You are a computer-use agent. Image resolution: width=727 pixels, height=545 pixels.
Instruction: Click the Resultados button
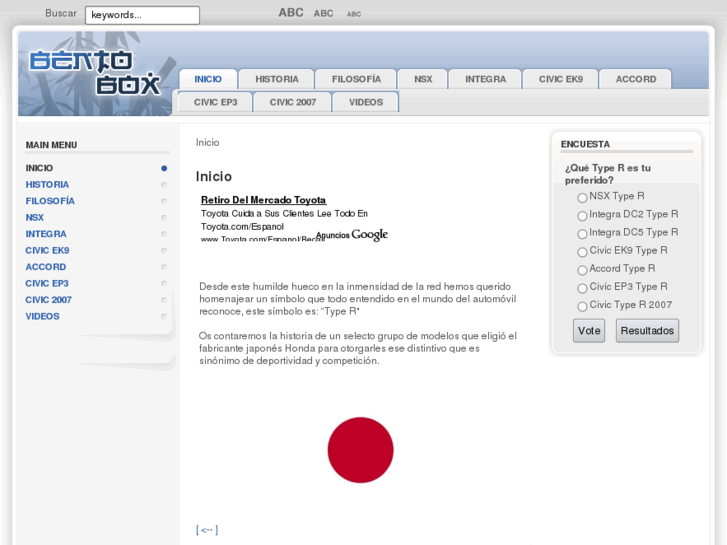pyautogui.click(x=647, y=331)
